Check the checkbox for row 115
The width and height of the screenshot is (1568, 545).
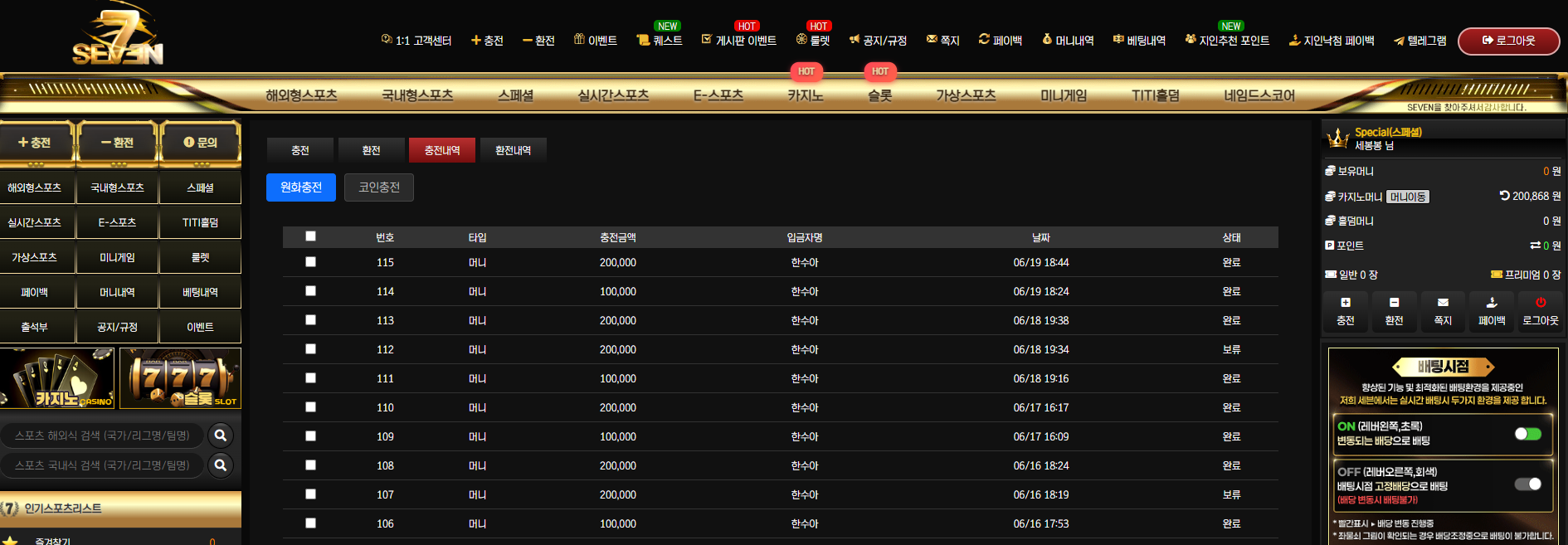pos(310,262)
